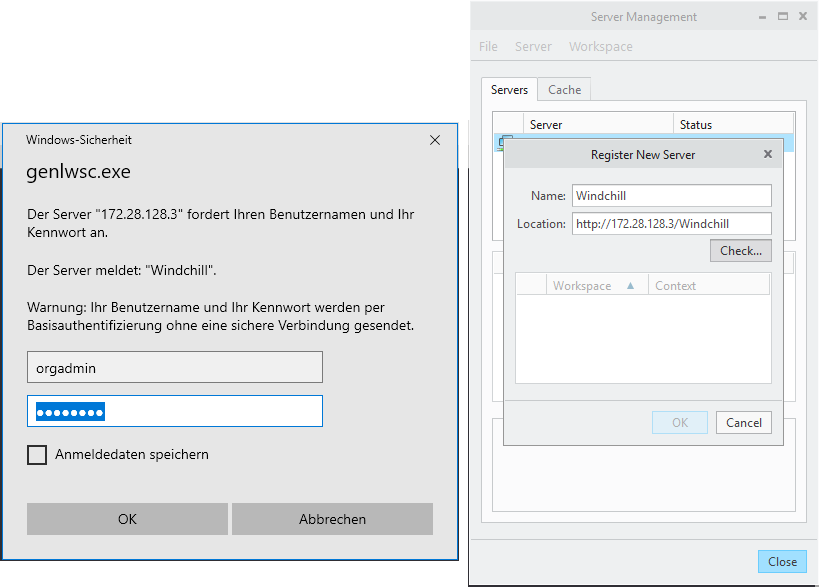
Task: Open the Workspace menu
Action: pyautogui.click(x=601, y=46)
